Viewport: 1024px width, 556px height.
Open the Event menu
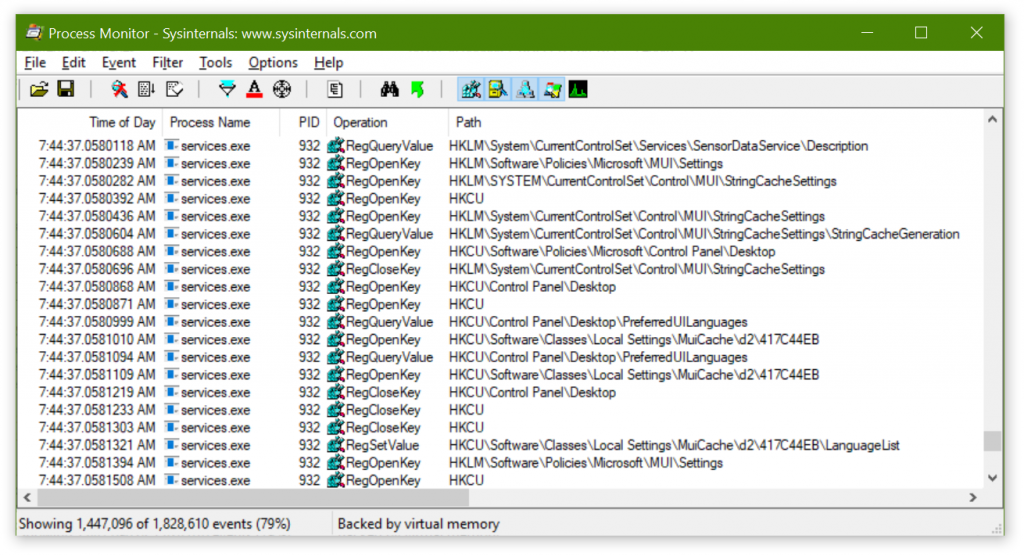(x=118, y=63)
